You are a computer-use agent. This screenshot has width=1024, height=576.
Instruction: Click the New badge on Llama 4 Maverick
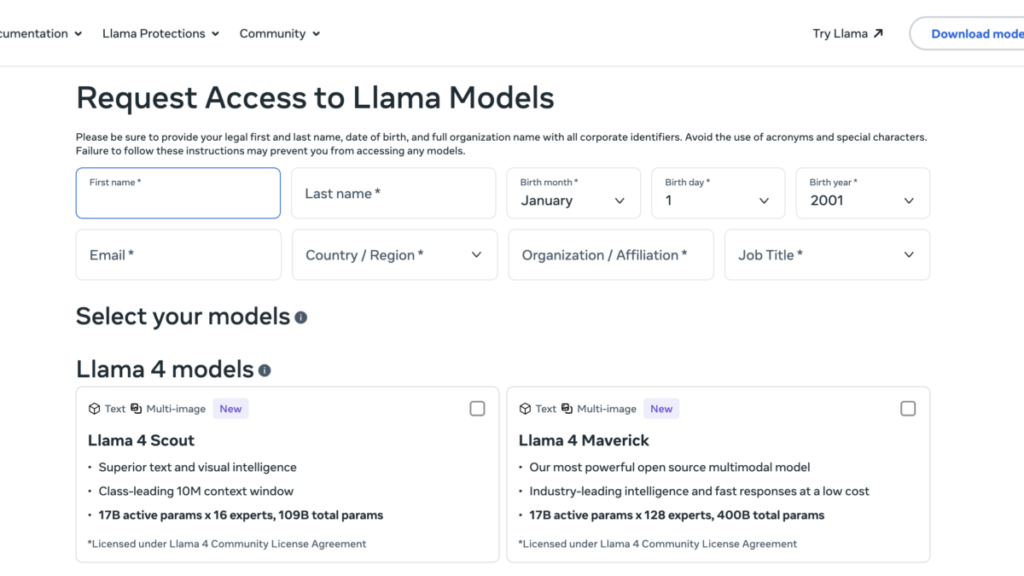[x=661, y=409]
